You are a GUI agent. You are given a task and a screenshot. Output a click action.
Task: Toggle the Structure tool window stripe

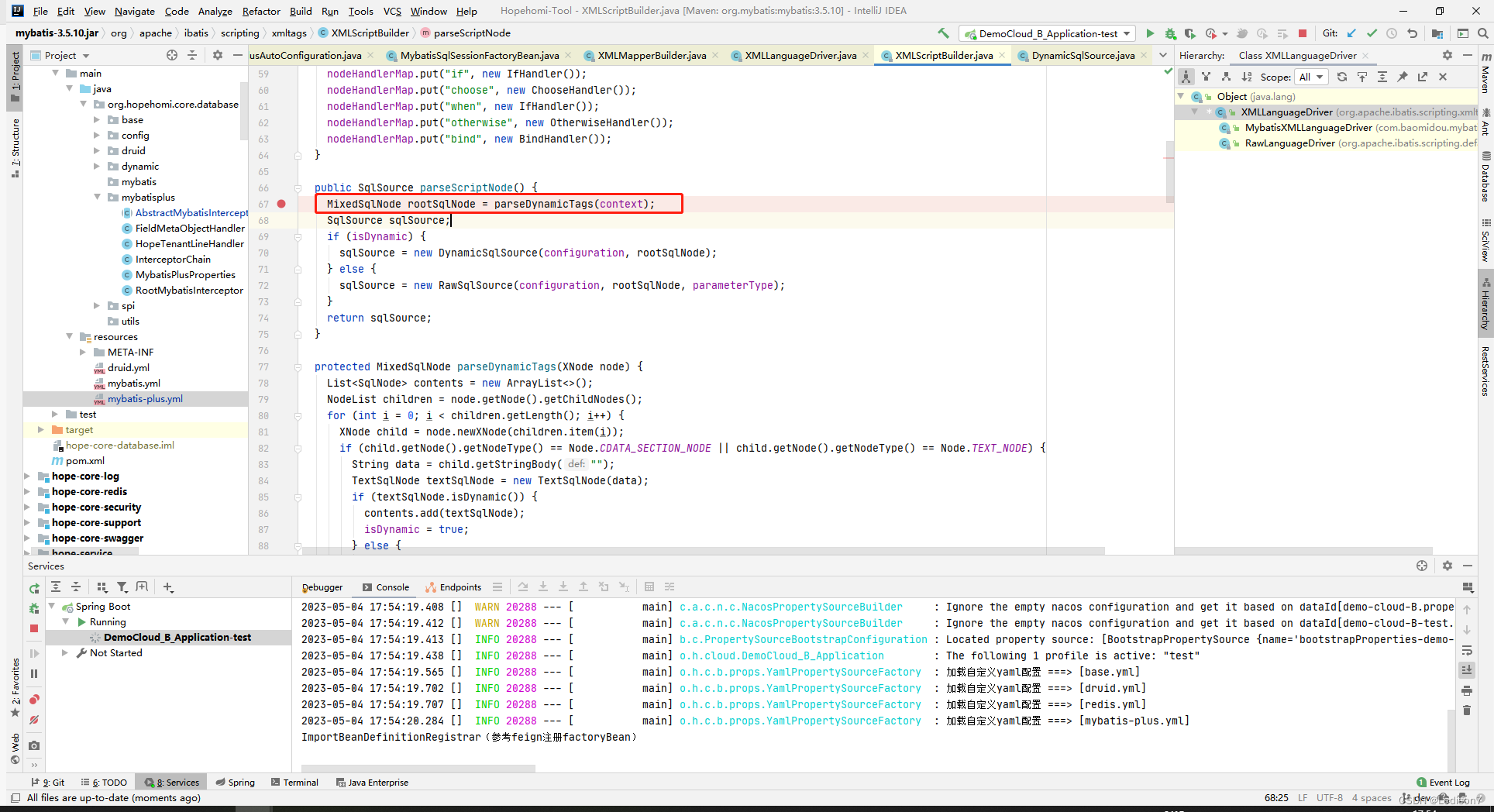[x=15, y=147]
